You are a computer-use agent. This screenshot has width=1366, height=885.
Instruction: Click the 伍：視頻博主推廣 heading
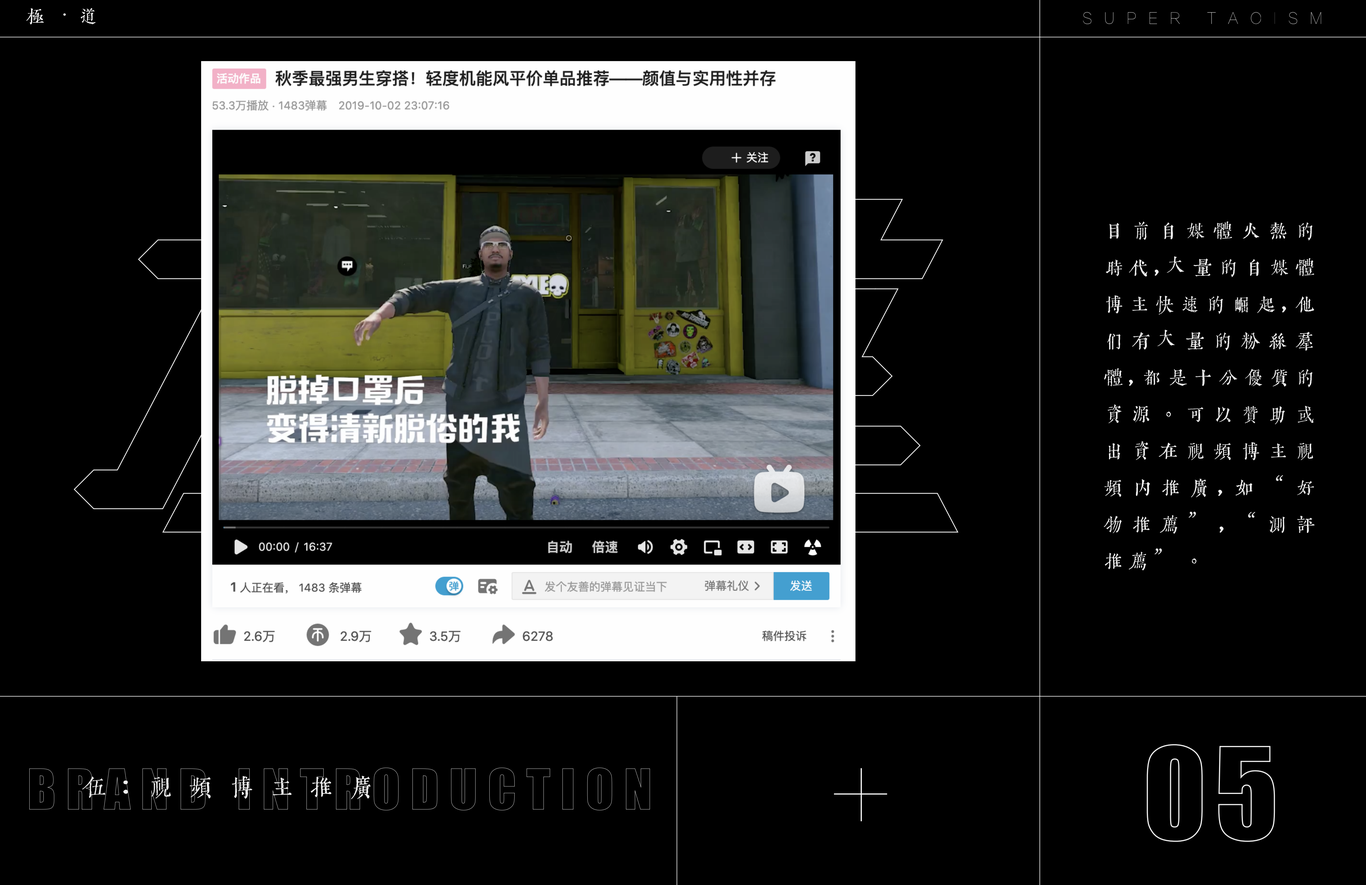(x=229, y=787)
